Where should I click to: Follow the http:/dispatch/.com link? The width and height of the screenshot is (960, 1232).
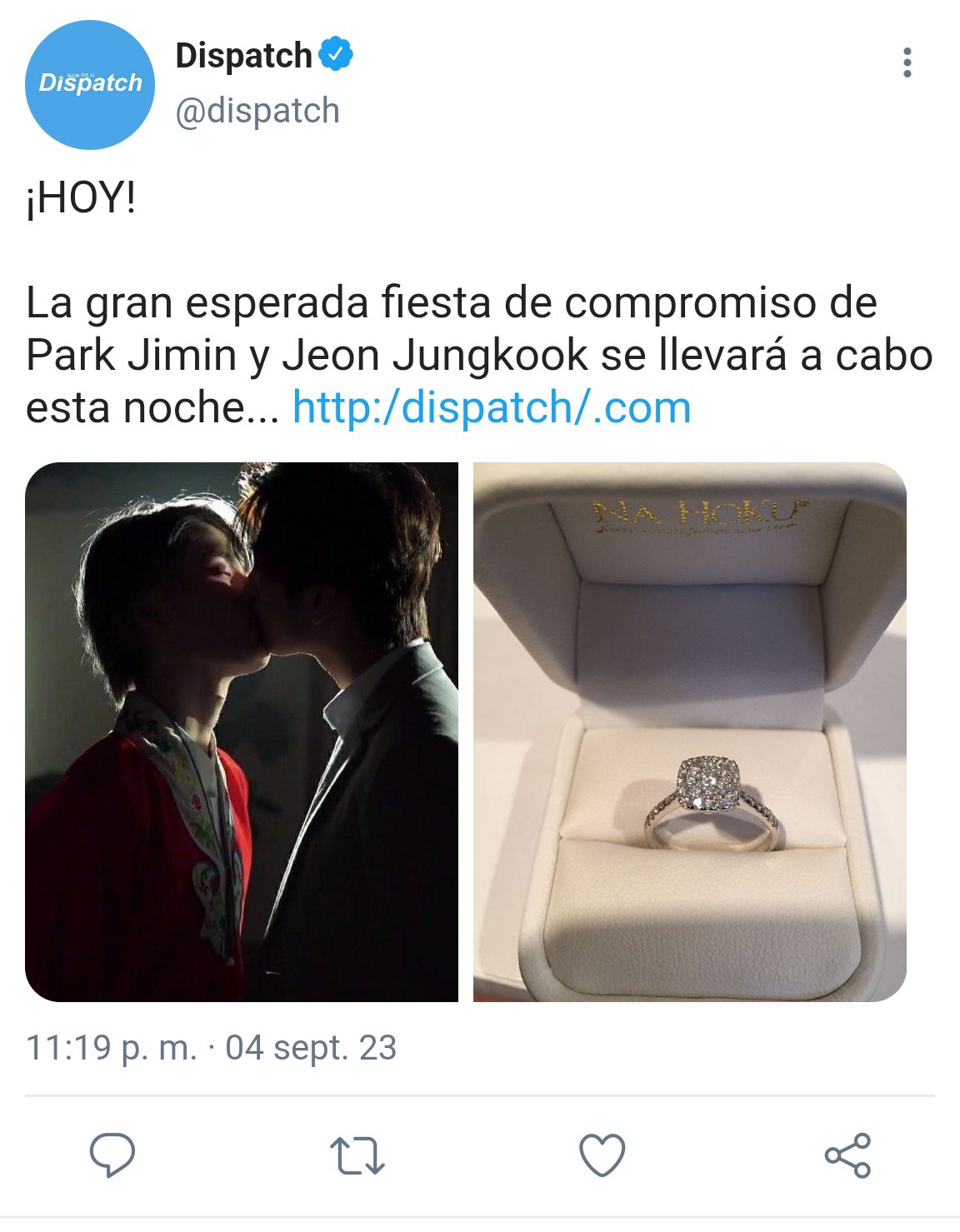492,408
